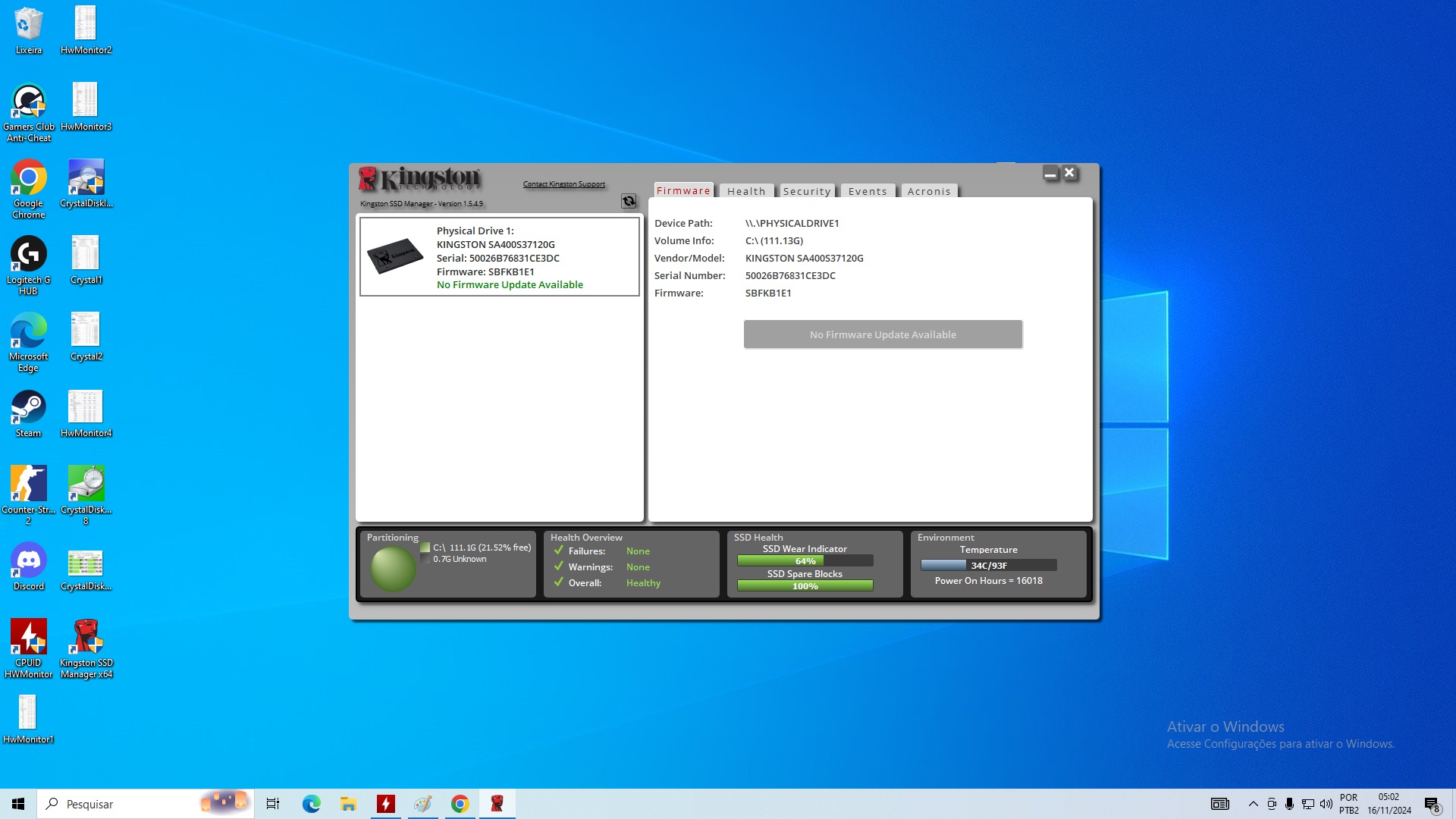Expand hidden icons in the system tray

pyautogui.click(x=1254, y=804)
